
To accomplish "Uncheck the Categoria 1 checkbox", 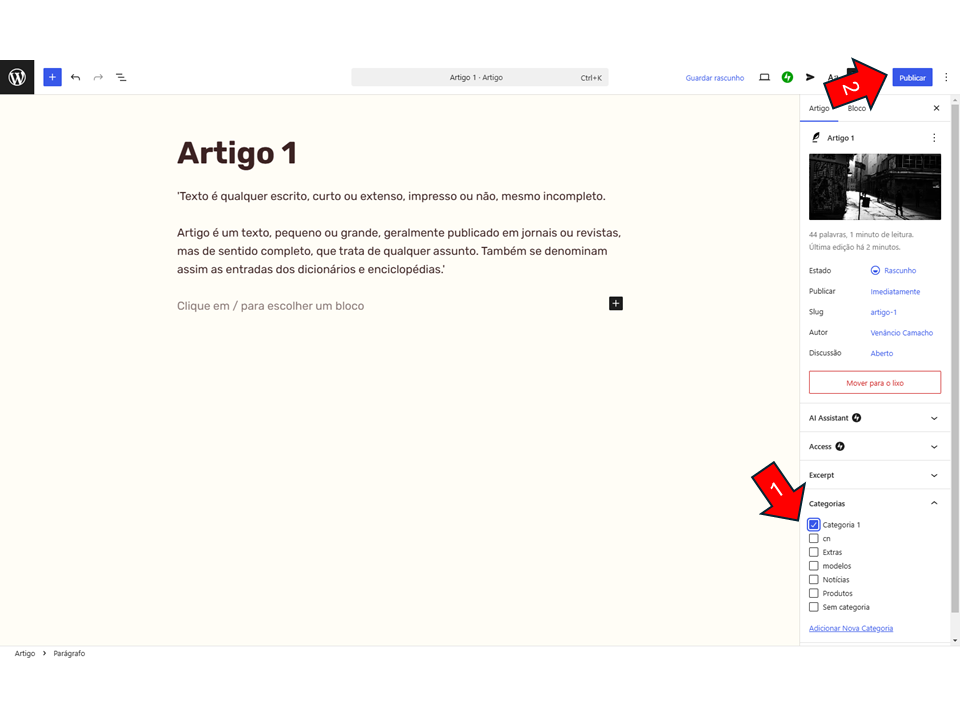I will [x=814, y=524].
